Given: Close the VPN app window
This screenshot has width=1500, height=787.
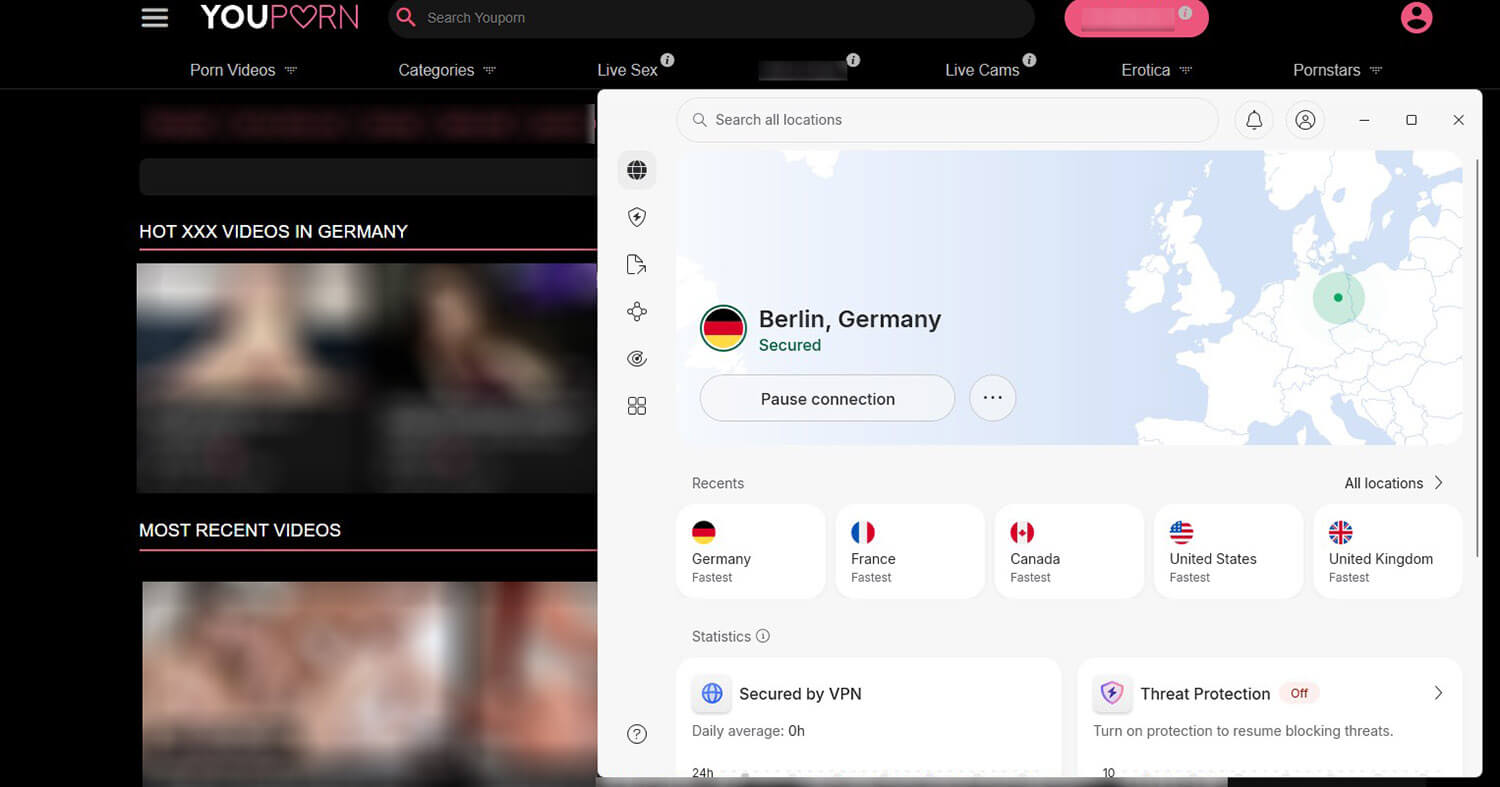Looking at the screenshot, I should point(1458,120).
